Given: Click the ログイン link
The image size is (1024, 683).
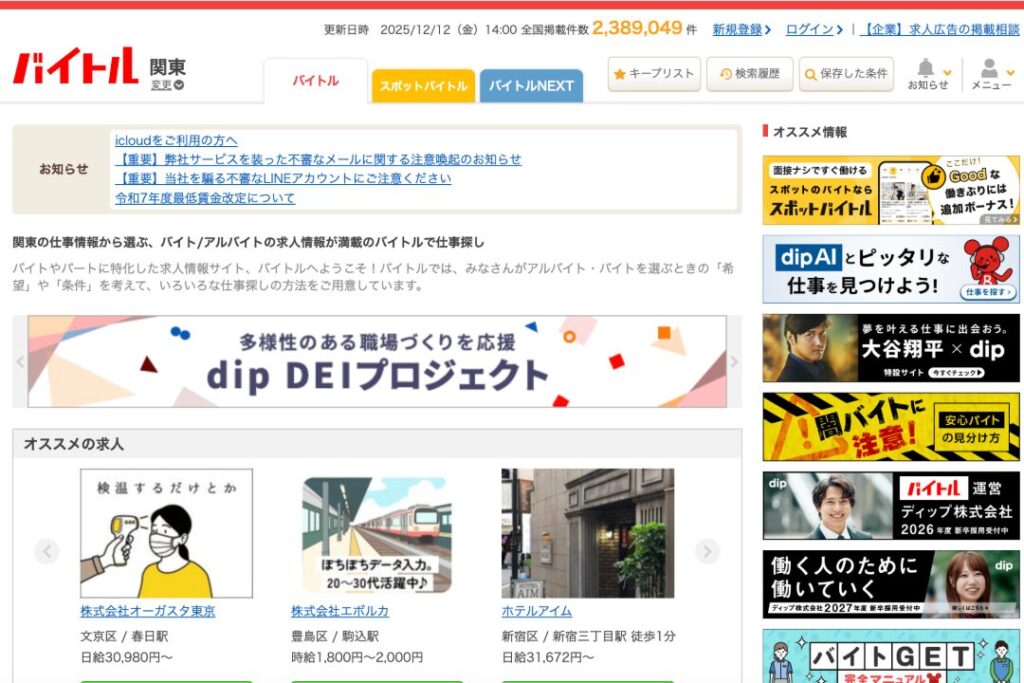Looking at the screenshot, I should [813, 30].
